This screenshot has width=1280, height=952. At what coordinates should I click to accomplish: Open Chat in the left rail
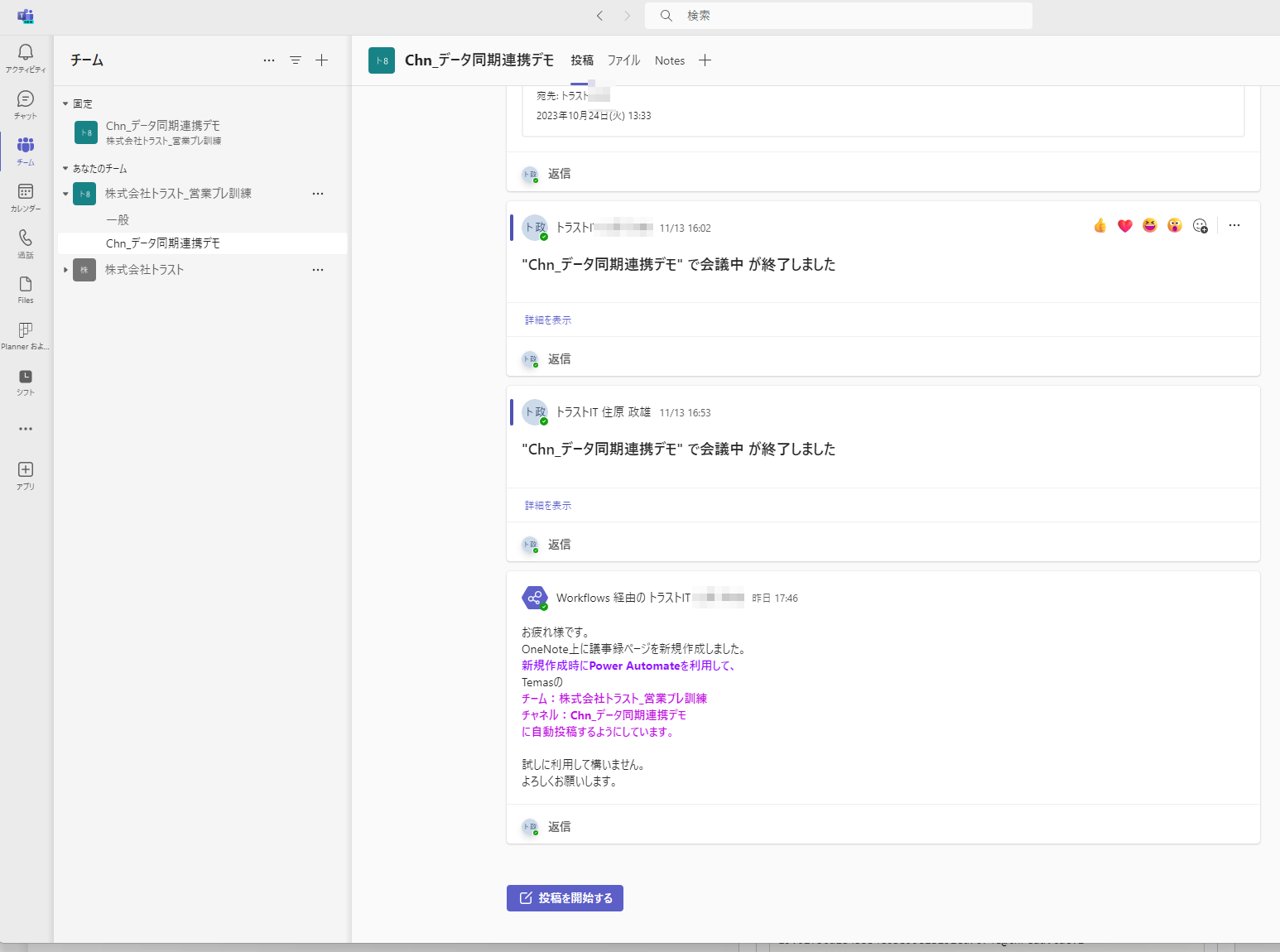coord(26,104)
